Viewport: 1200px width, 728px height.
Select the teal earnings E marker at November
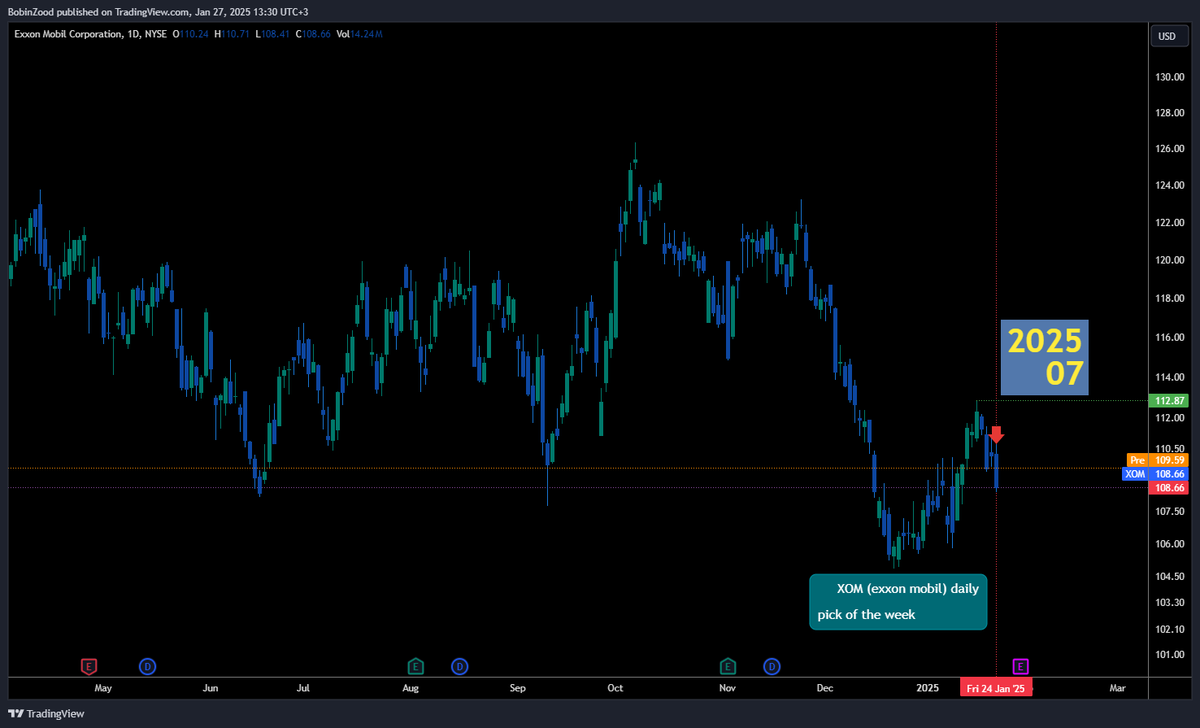point(728,666)
